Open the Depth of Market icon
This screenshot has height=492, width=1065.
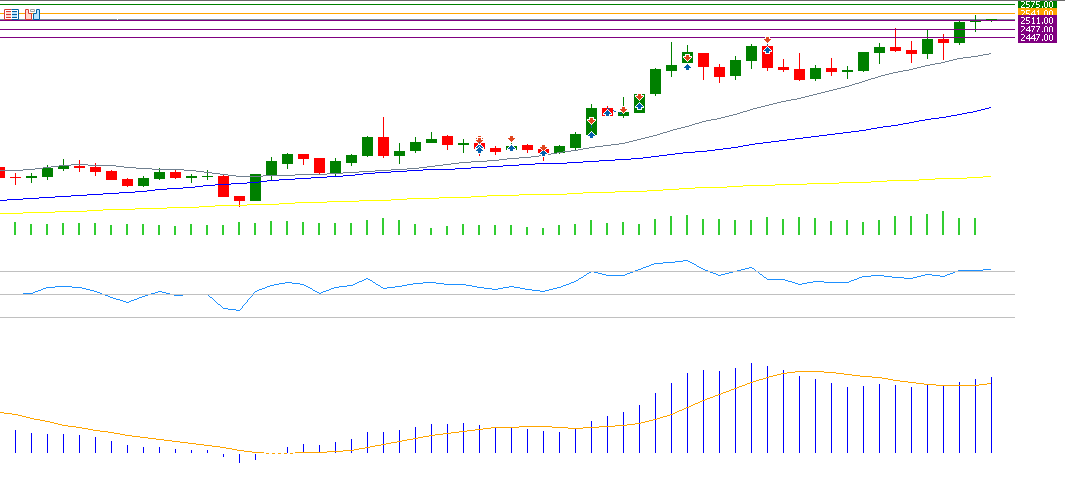[x=32, y=14]
